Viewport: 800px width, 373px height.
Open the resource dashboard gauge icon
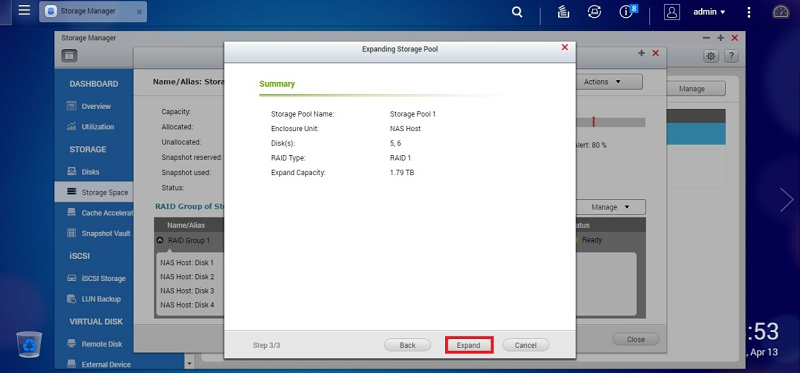(x=781, y=12)
